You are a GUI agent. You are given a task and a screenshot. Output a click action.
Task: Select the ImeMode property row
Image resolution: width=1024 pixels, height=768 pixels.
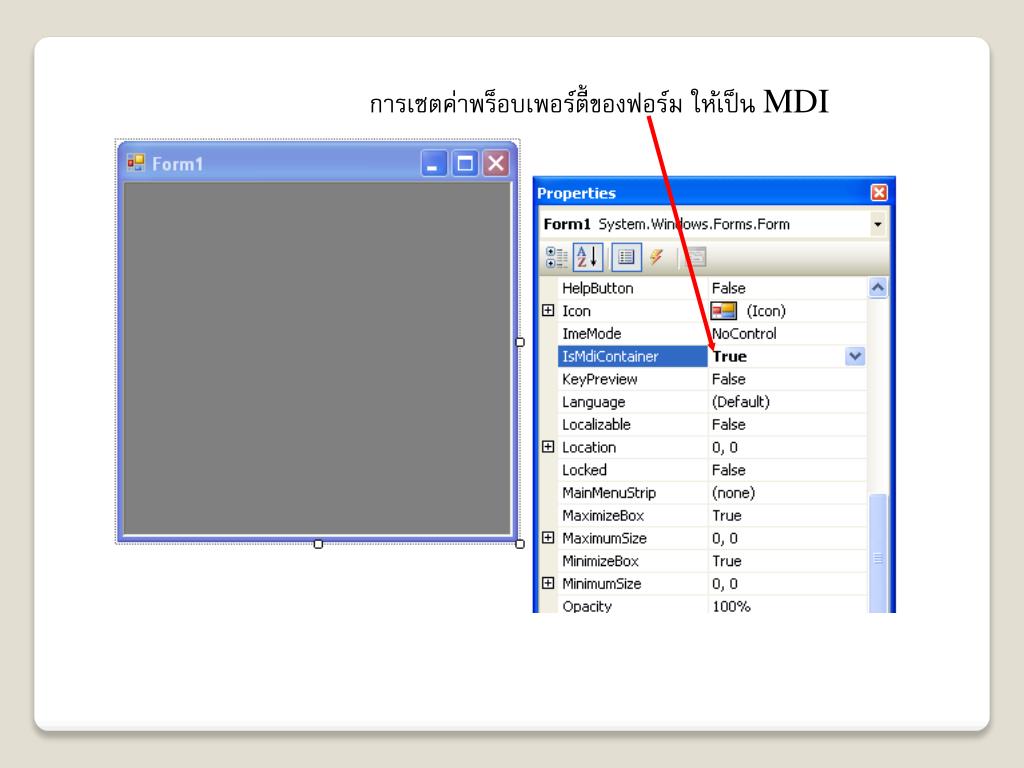(x=712, y=334)
